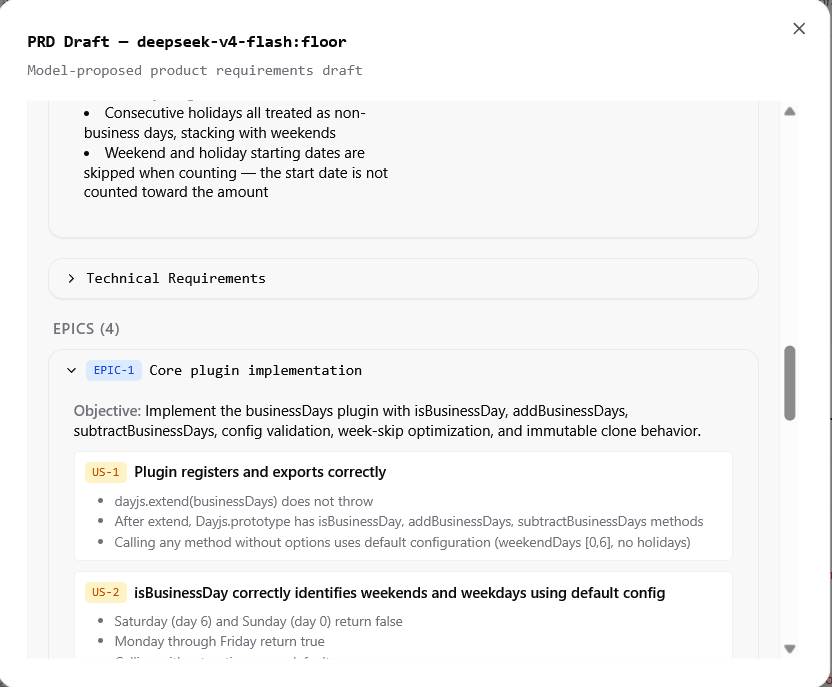This screenshot has width=832, height=687.
Task: Click the US-1 story badge
Action: click(106, 472)
